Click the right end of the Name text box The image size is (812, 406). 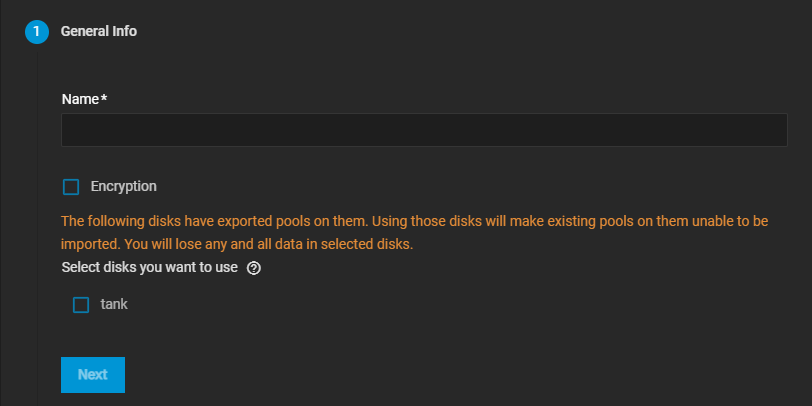coord(770,130)
